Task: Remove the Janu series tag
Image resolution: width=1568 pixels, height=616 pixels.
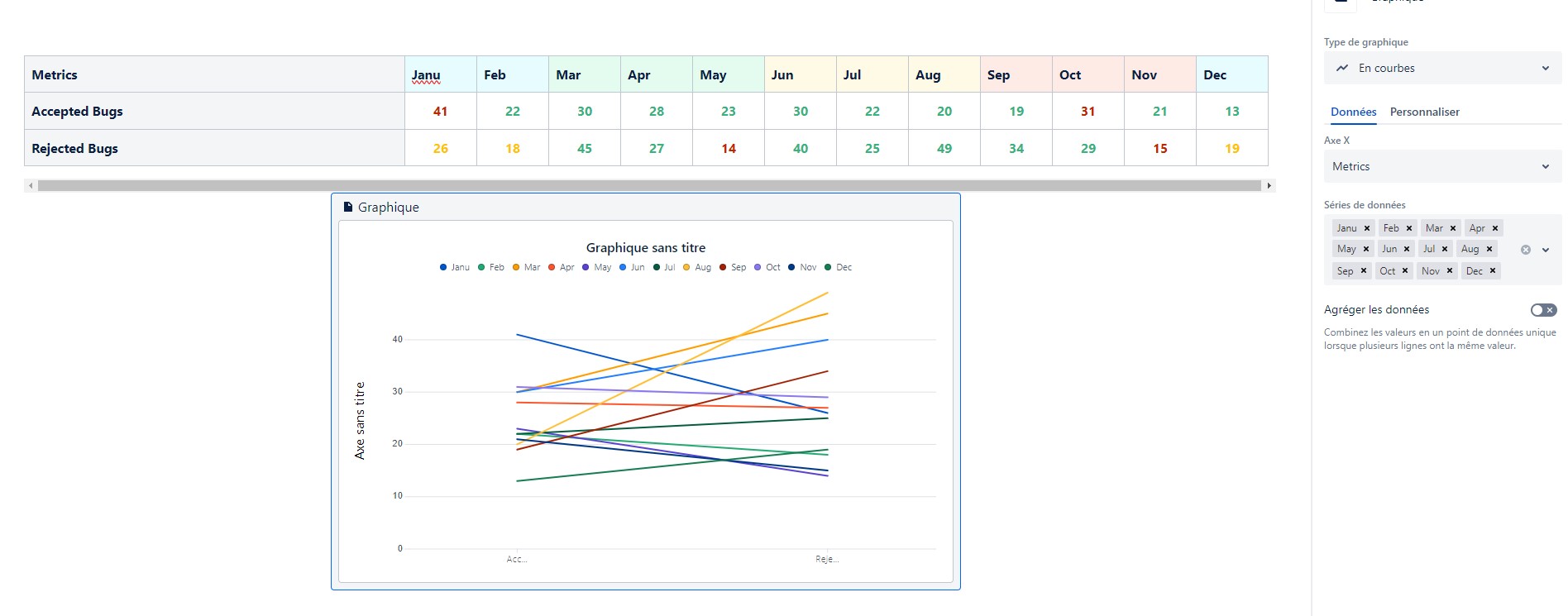Action: 1367,228
